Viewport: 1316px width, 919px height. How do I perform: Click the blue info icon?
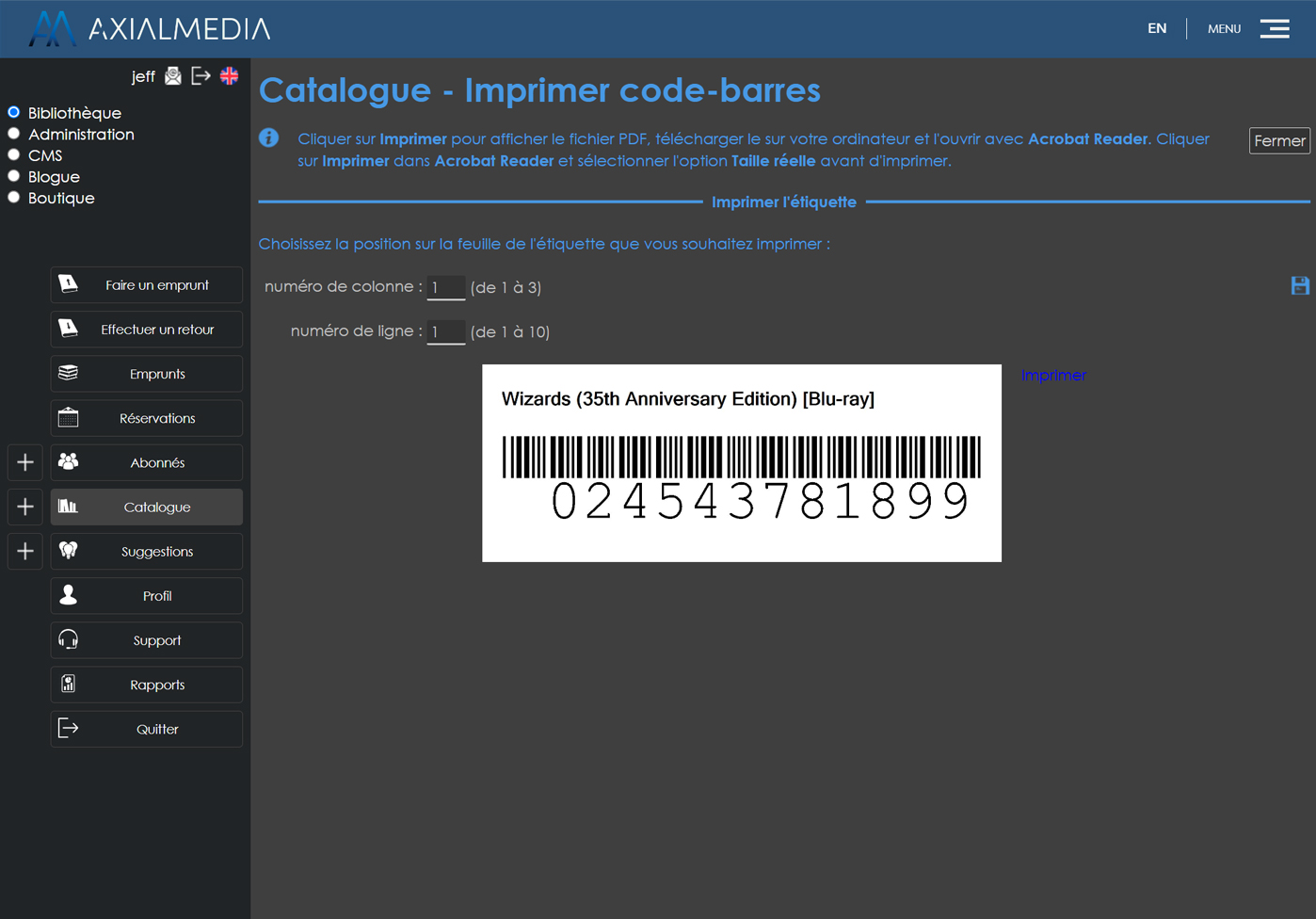(x=269, y=138)
